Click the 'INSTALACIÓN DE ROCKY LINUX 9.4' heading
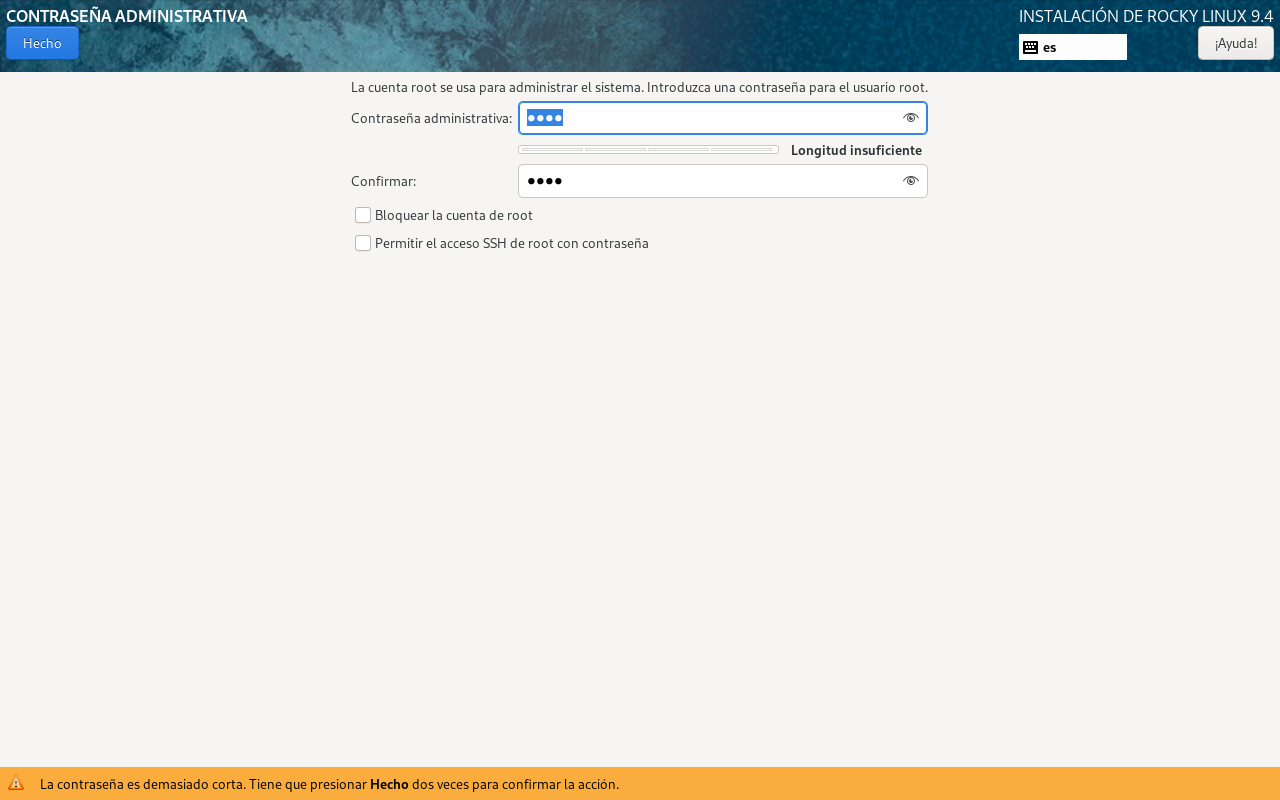Image resolution: width=1280 pixels, height=800 pixels. click(1145, 16)
